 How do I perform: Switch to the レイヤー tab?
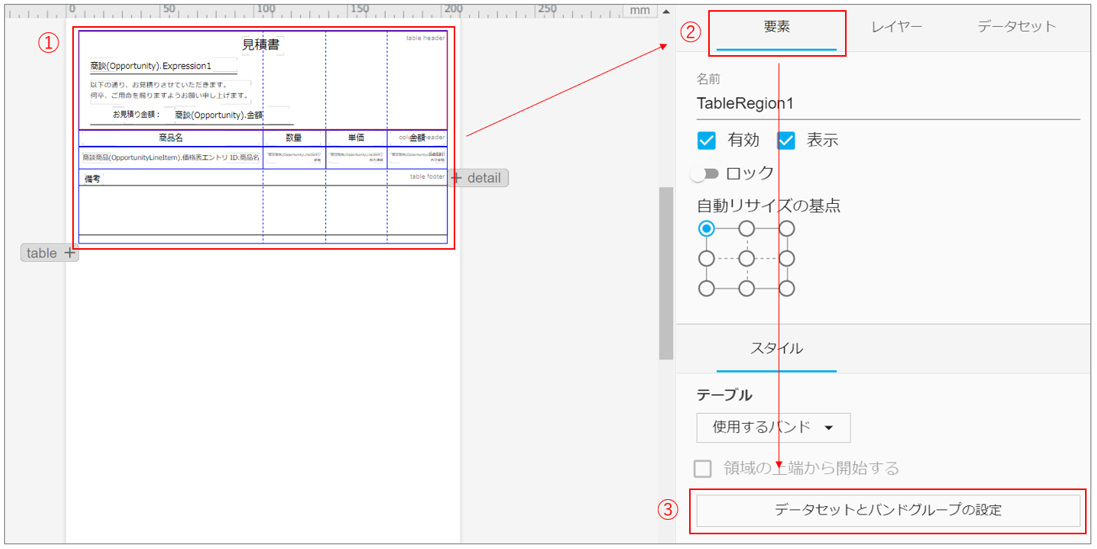coord(896,27)
